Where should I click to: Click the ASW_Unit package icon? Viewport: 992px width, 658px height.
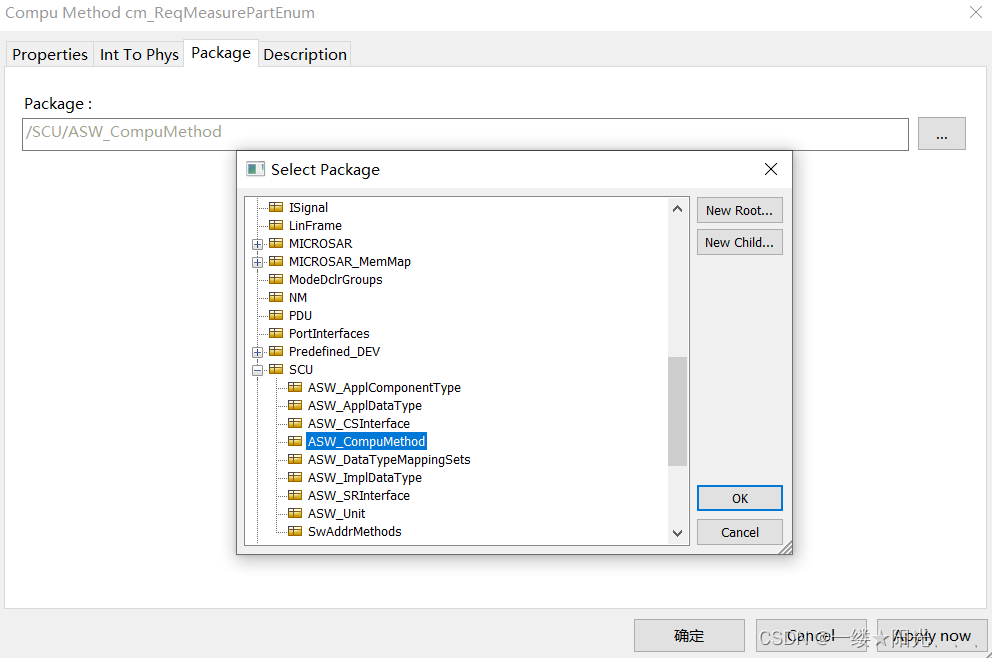(x=295, y=512)
